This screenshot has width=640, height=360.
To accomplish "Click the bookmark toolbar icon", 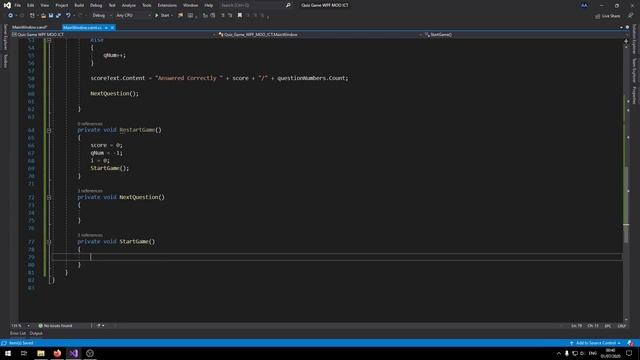I will pos(240,16).
